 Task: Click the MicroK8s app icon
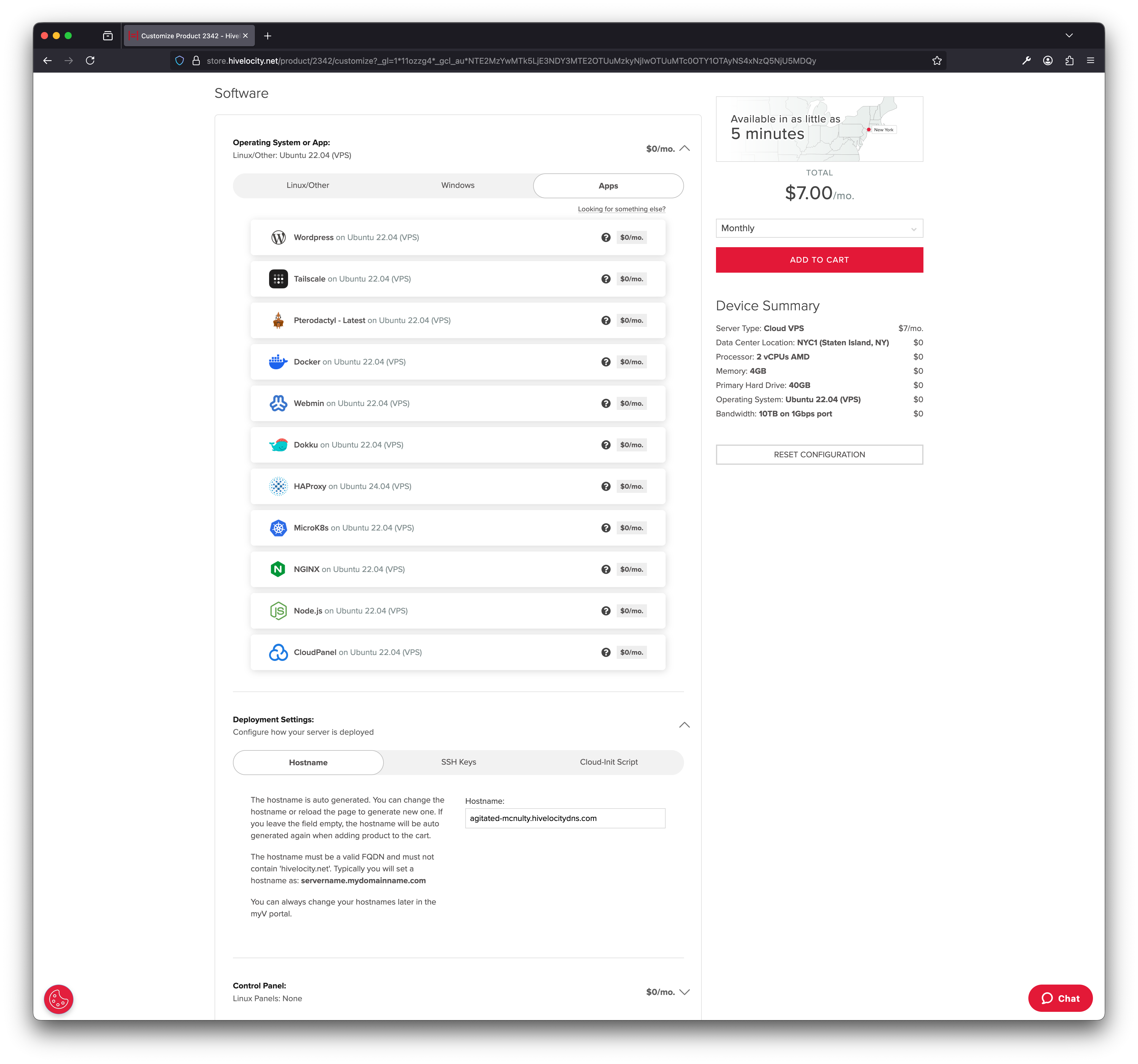tap(278, 528)
